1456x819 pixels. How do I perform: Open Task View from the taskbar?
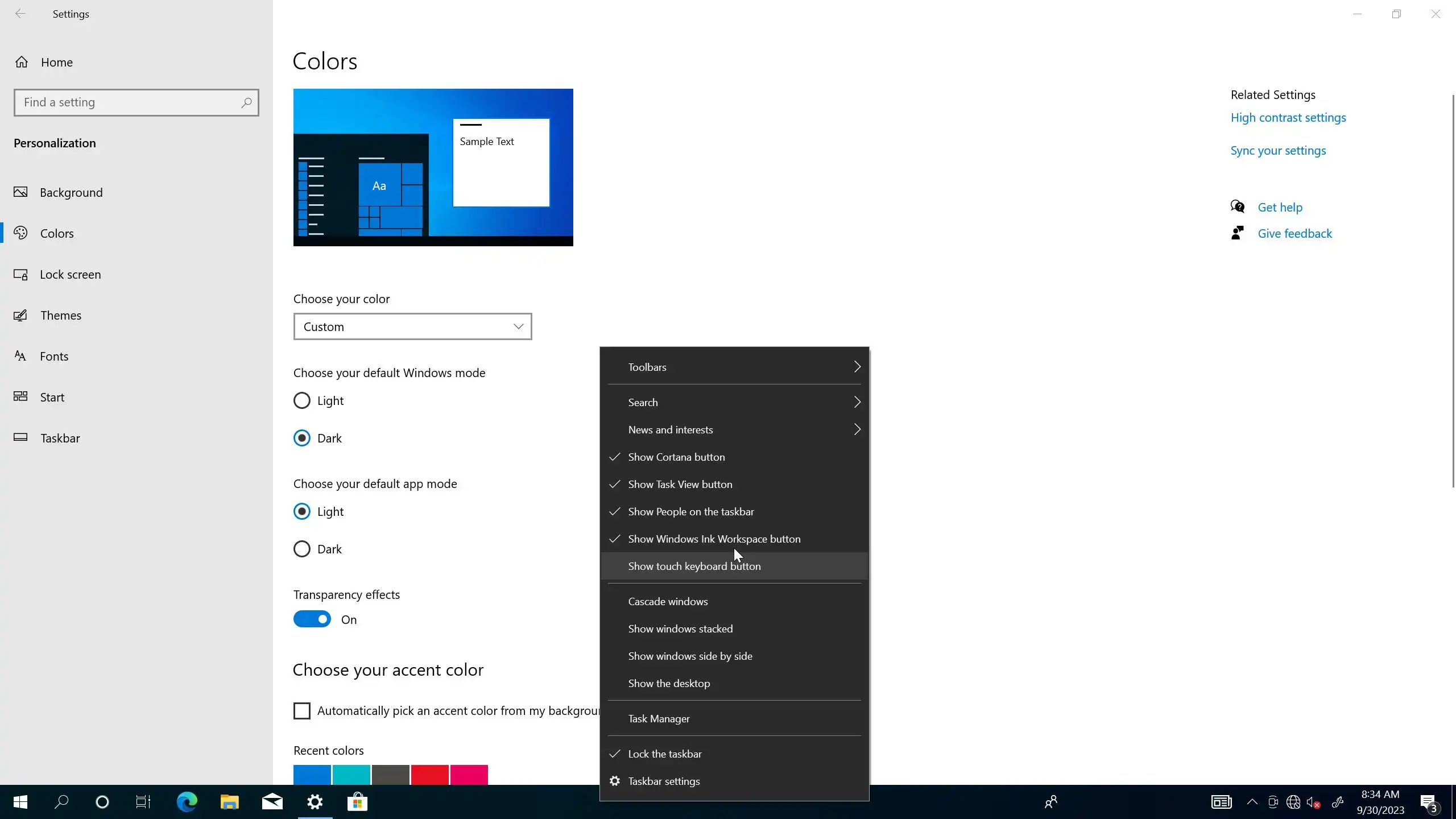pos(143,802)
